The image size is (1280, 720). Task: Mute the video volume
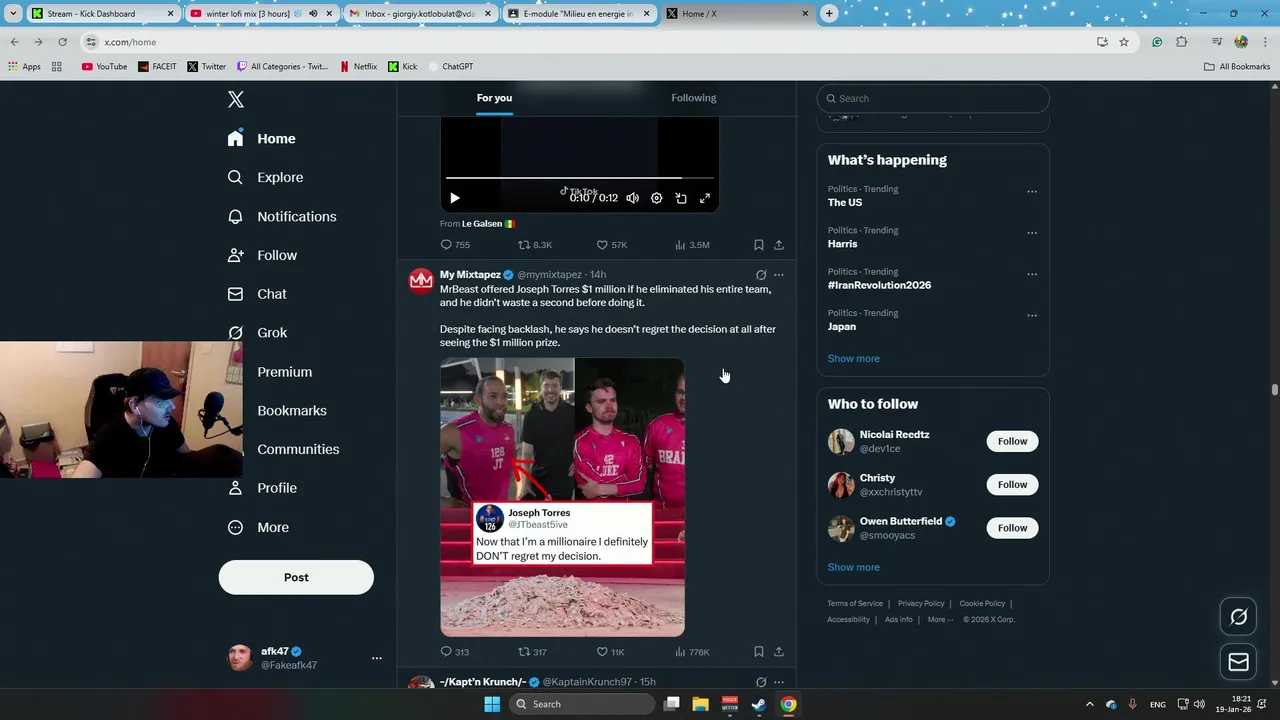(632, 198)
